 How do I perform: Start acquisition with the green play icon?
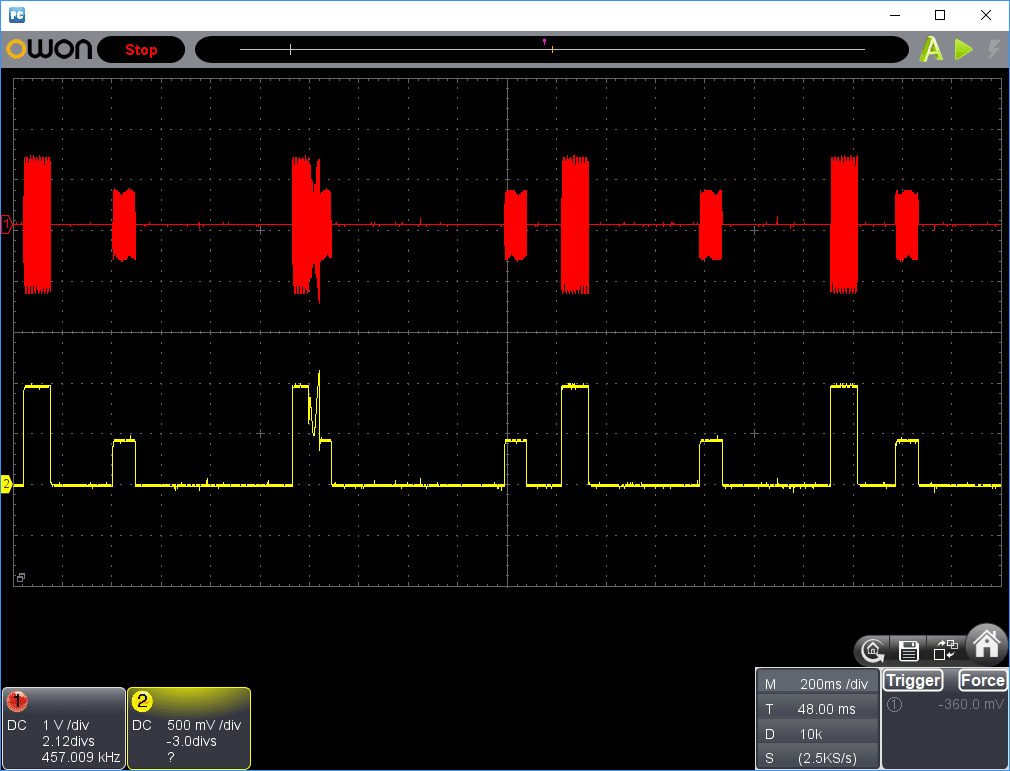tap(964, 50)
